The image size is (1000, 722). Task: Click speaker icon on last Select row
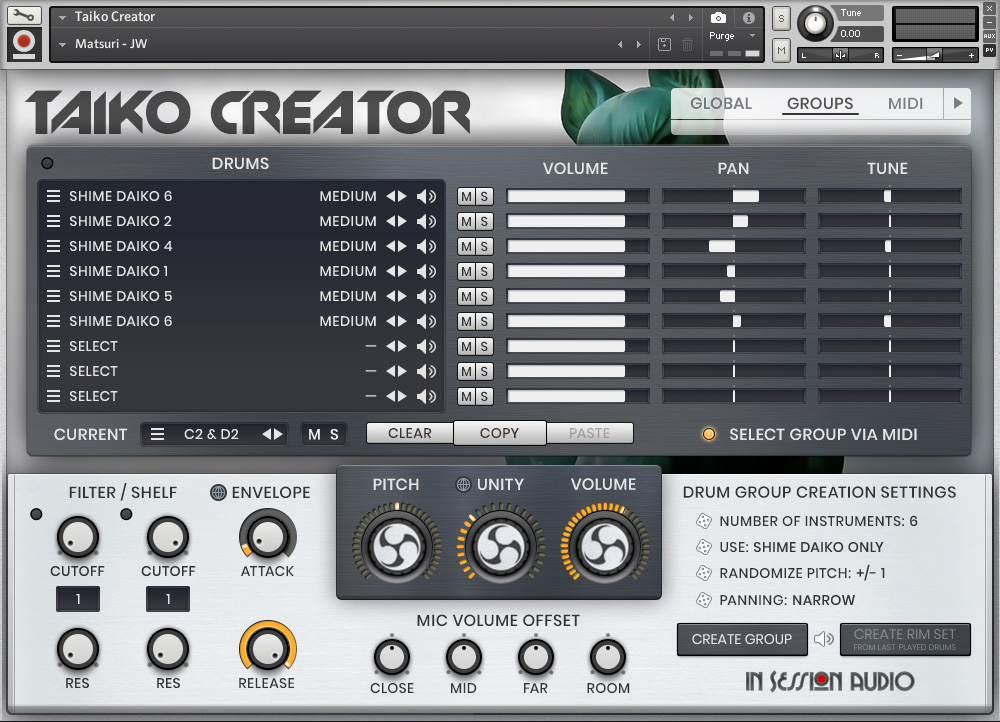coord(427,396)
